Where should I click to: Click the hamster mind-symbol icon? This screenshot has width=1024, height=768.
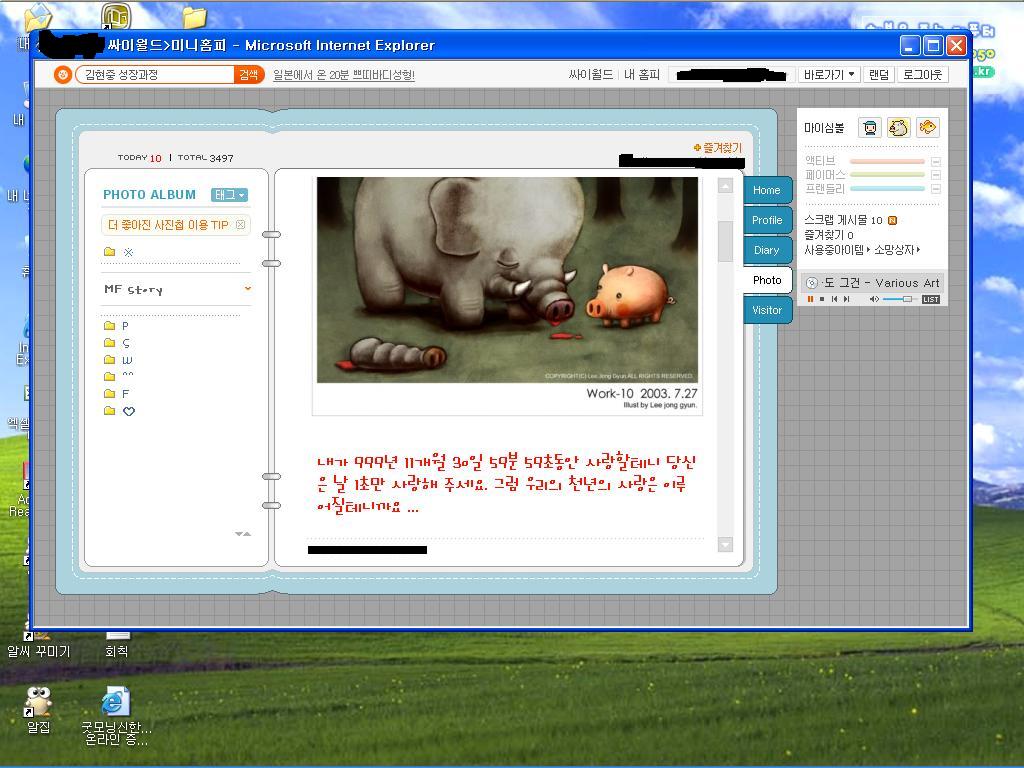(898, 127)
